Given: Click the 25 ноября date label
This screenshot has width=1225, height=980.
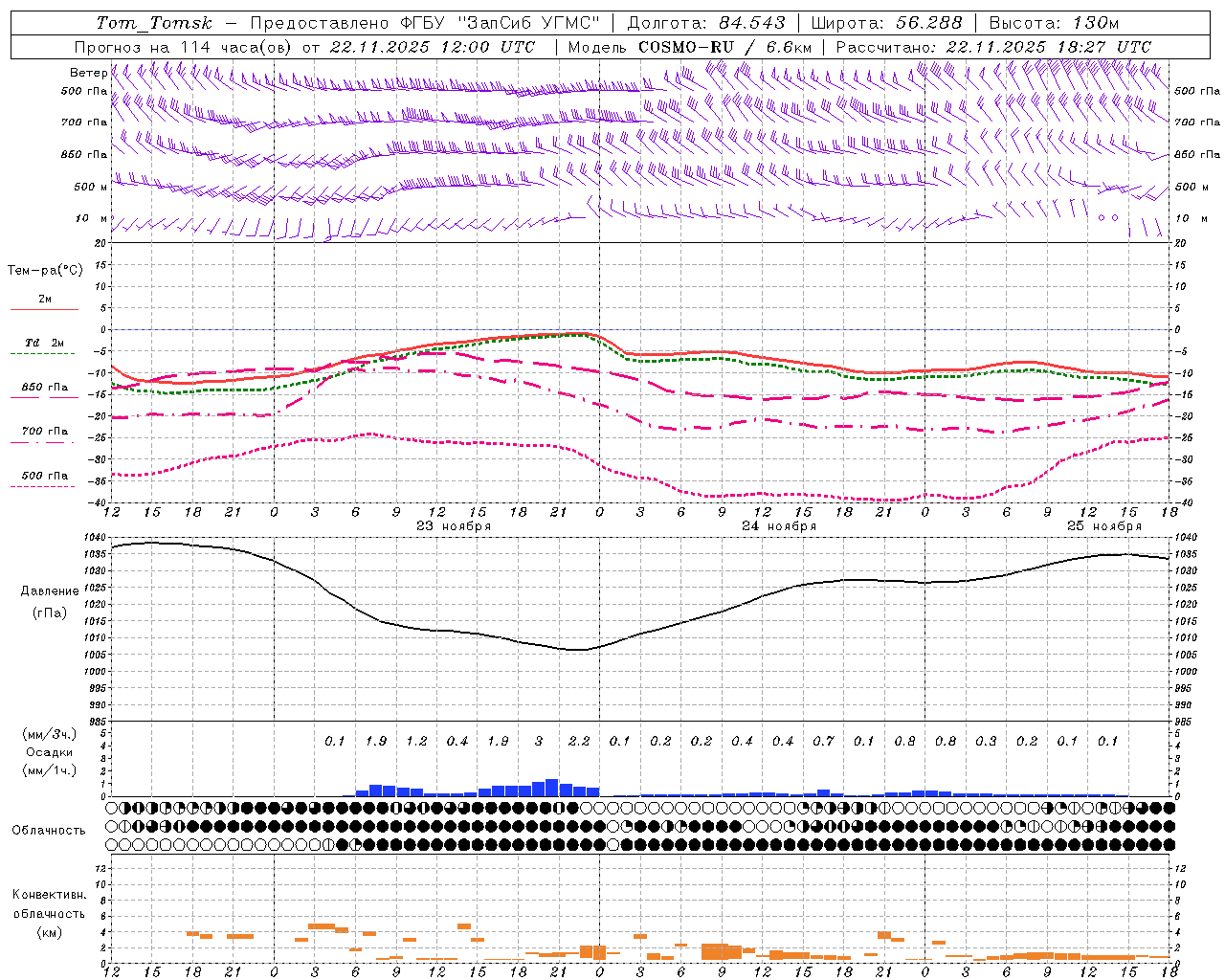Looking at the screenshot, I should tap(1104, 526).
